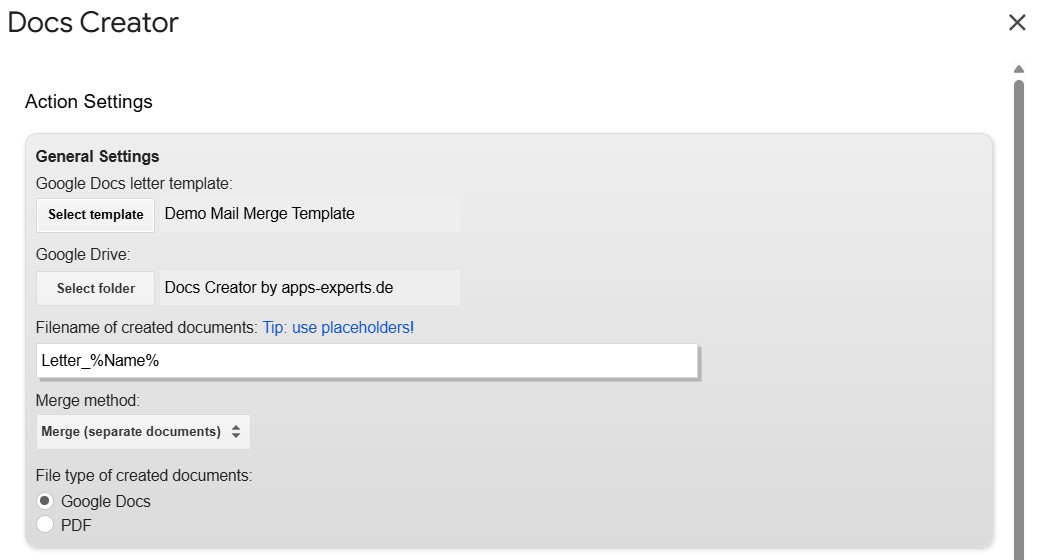Open the 'Tip: use placeholders!' link

pyautogui.click(x=338, y=327)
